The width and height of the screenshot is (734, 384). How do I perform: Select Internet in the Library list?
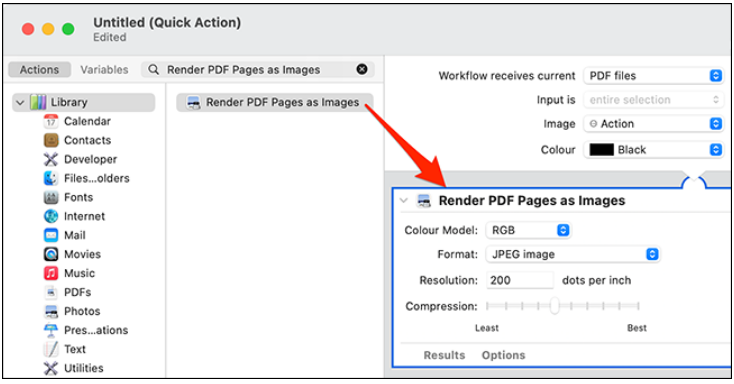pyautogui.click(x=84, y=216)
